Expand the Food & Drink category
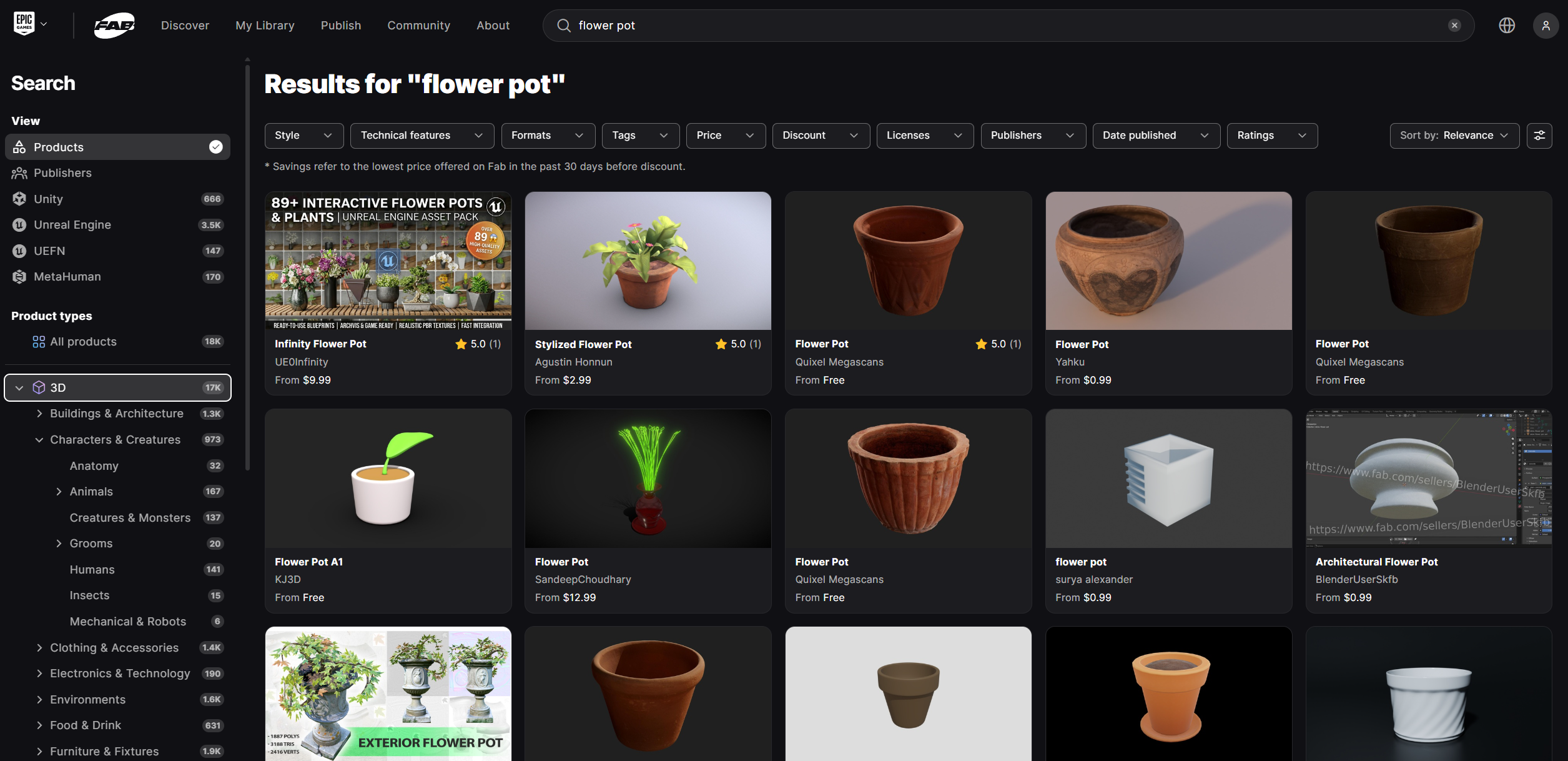Viewport: 1568px width, 761px height. coord(39,725)
